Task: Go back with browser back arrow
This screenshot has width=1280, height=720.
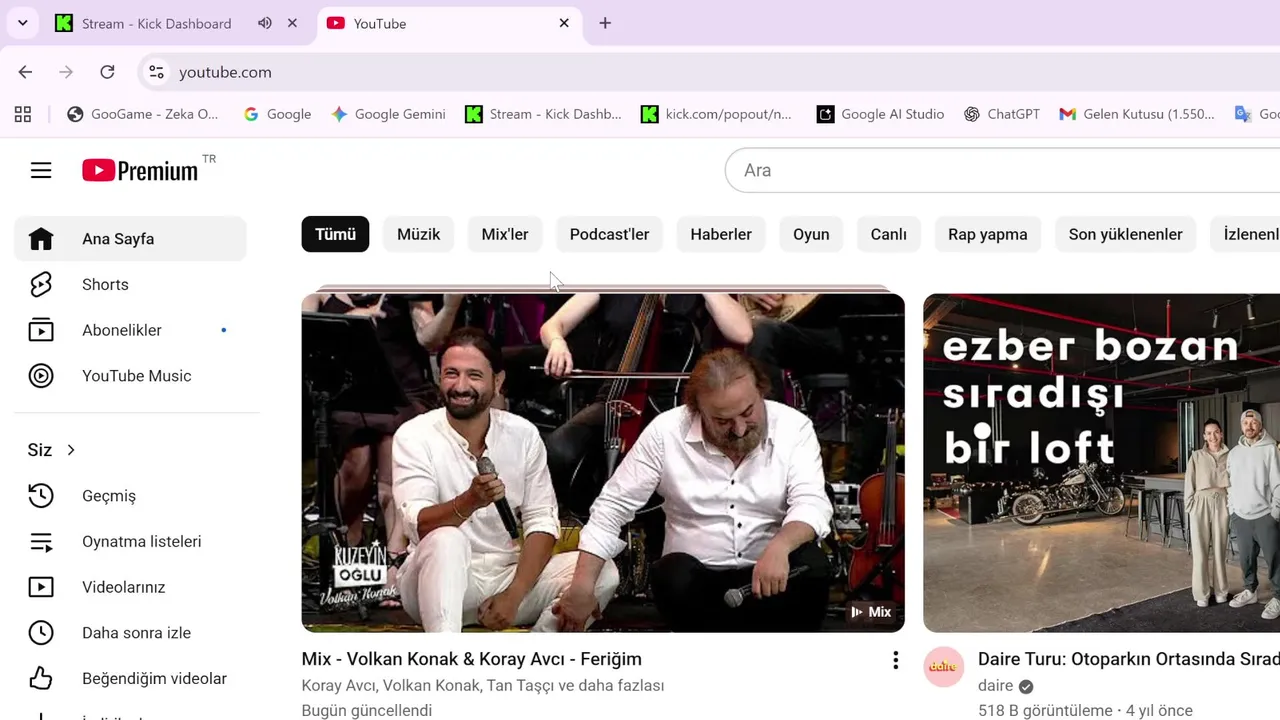Action: tap(25, 72)
